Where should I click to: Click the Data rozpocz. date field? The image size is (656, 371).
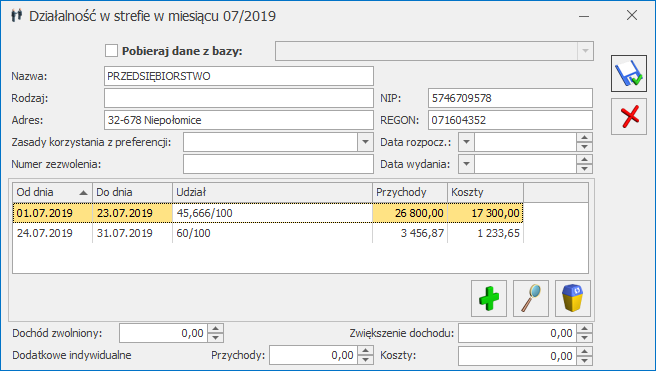coord(525,142)
